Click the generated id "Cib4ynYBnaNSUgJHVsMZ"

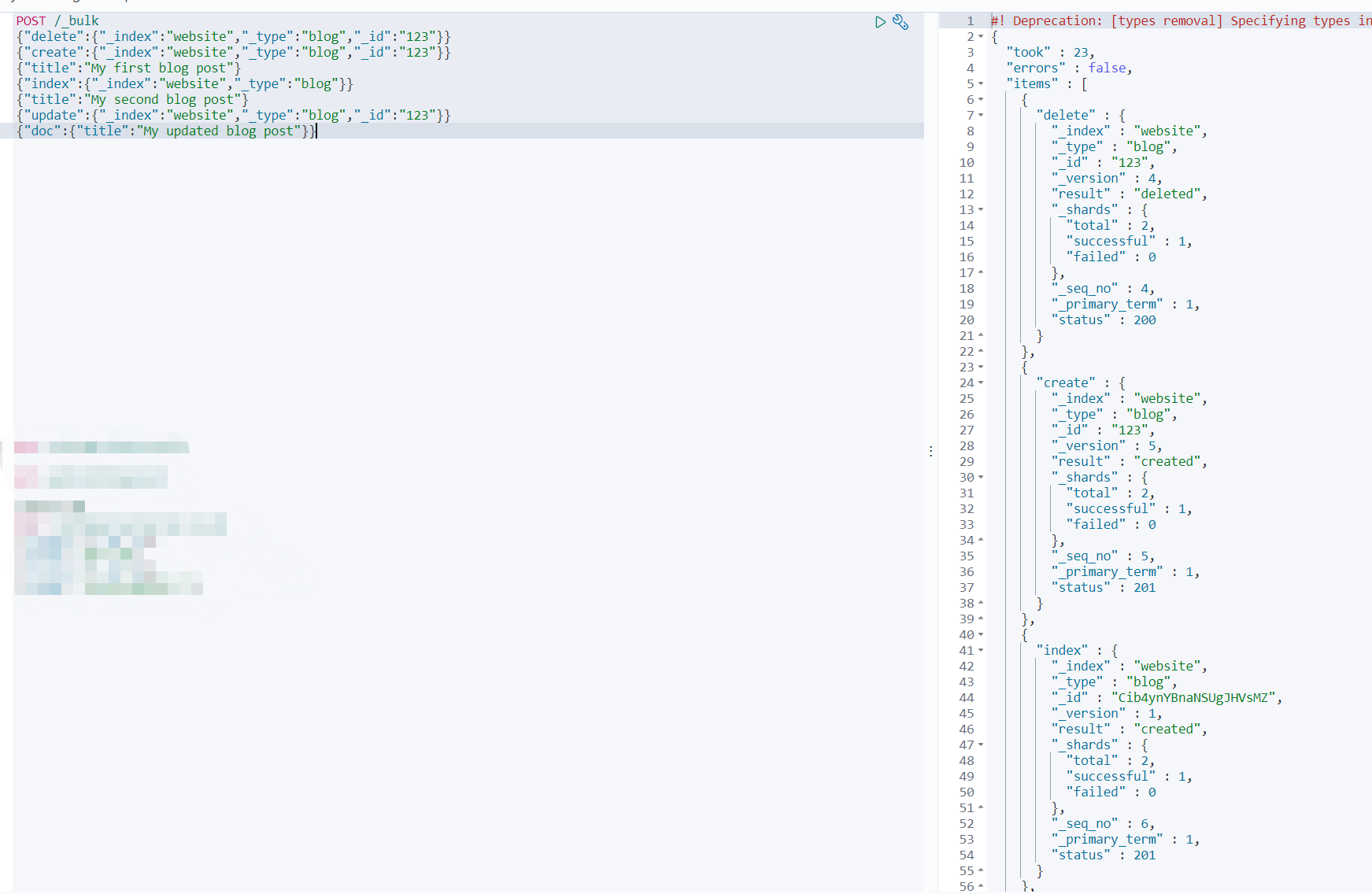click(x=1193, y=697)
